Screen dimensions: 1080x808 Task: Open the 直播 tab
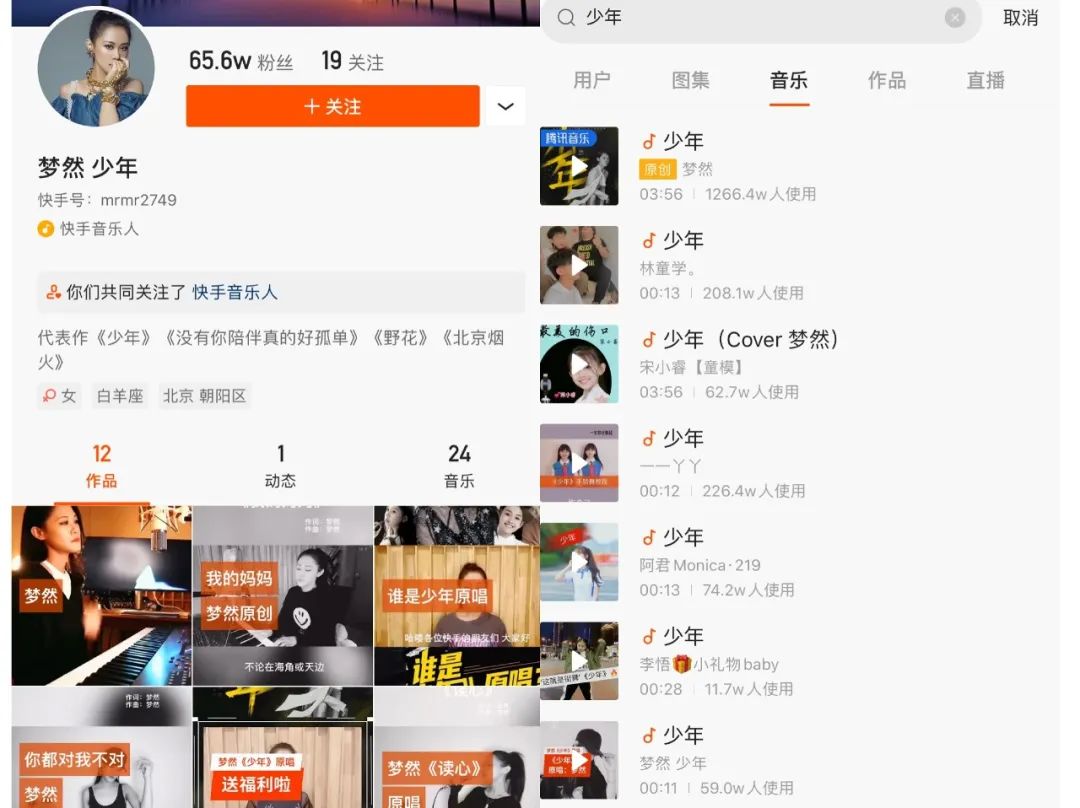(x=986, y=81)
